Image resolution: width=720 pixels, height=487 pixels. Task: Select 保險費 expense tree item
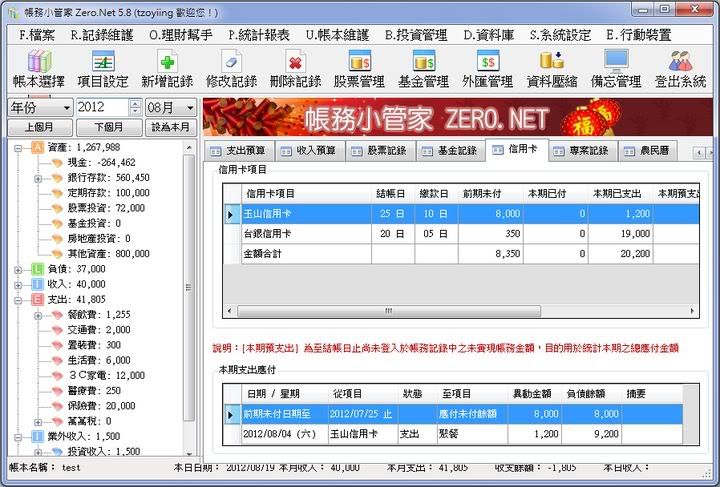coord(101,406)
